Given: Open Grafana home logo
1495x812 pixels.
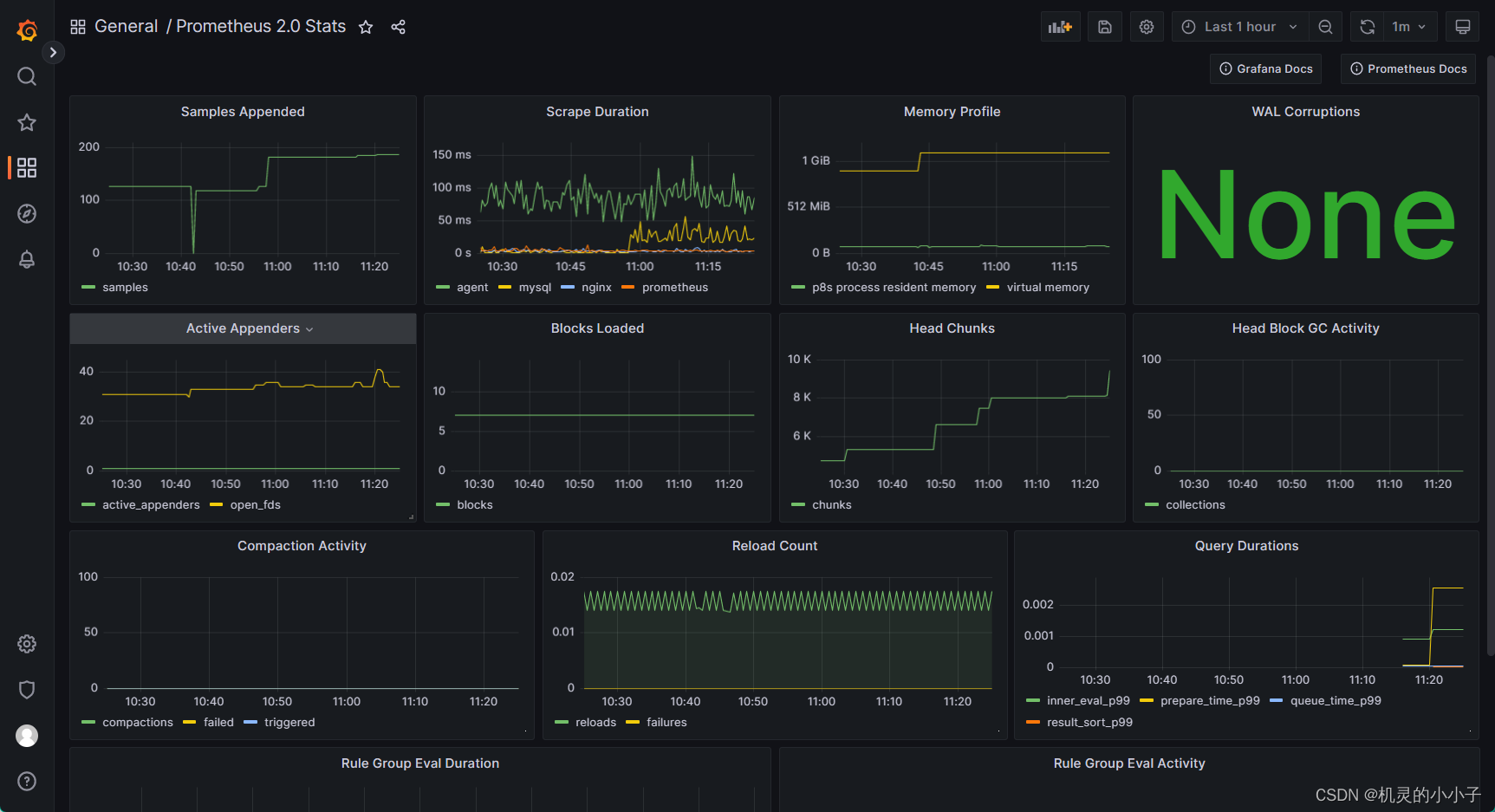Looking at the screenshot, I should [27, 30].
